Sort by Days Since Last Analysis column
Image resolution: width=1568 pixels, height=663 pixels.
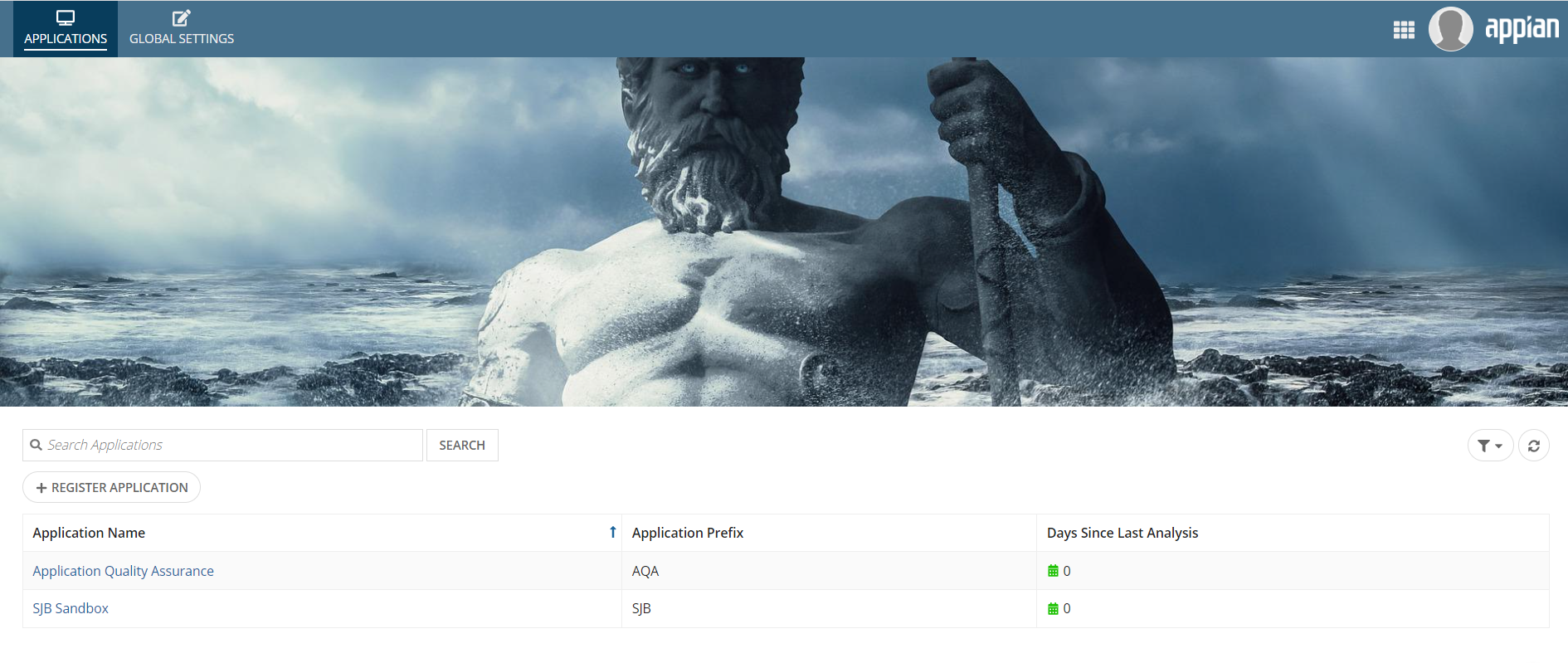[x=1122, y=533]
